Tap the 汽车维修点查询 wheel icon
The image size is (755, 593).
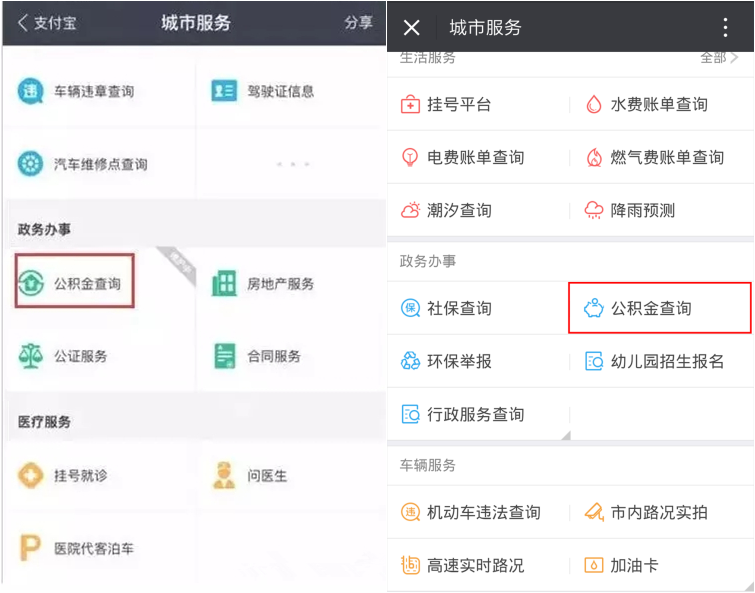(31, 163)
